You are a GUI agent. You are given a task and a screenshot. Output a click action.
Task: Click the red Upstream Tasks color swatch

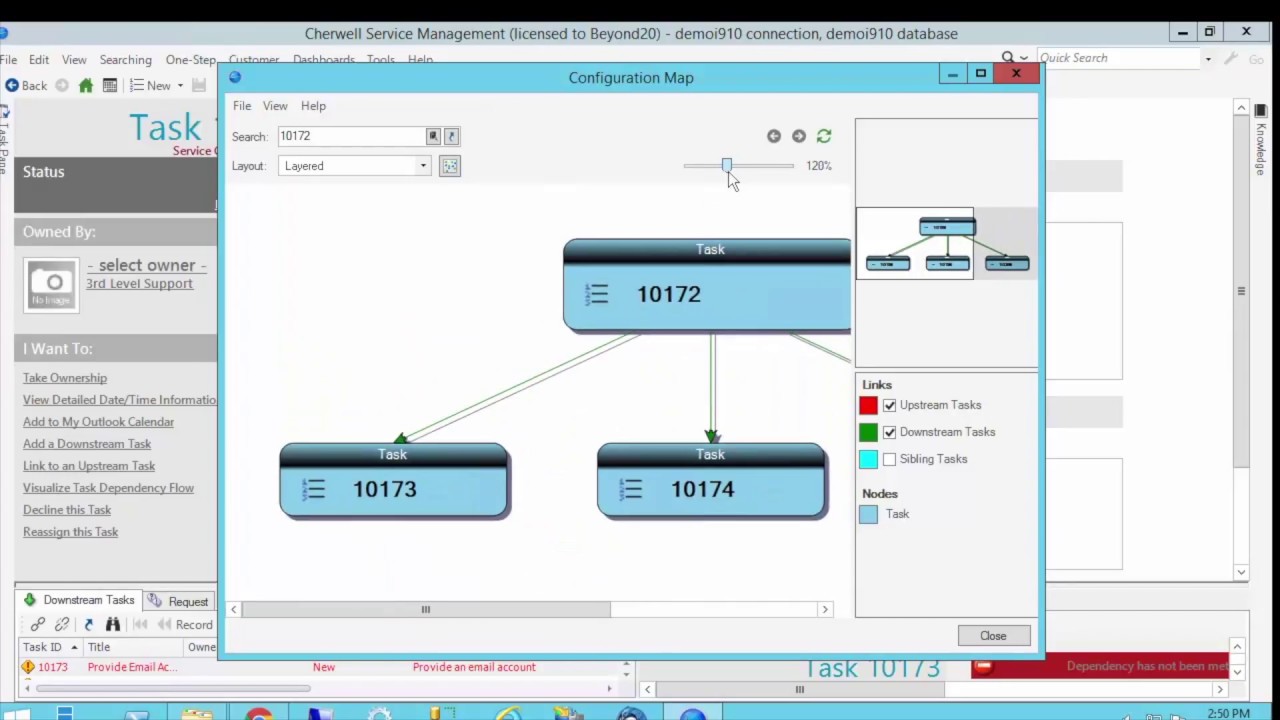click(x=868, y=405)
